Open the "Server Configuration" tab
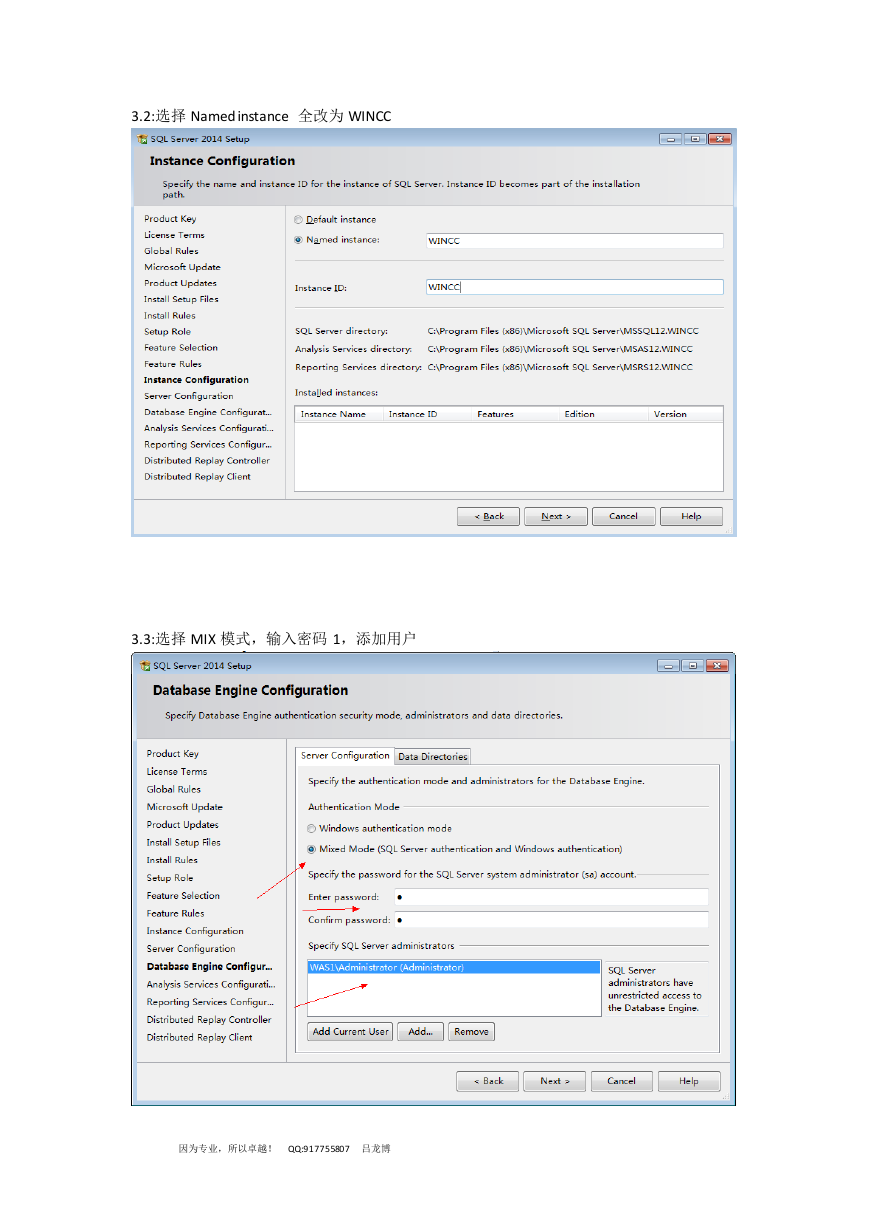869x1229 pixels. [345, 756]
